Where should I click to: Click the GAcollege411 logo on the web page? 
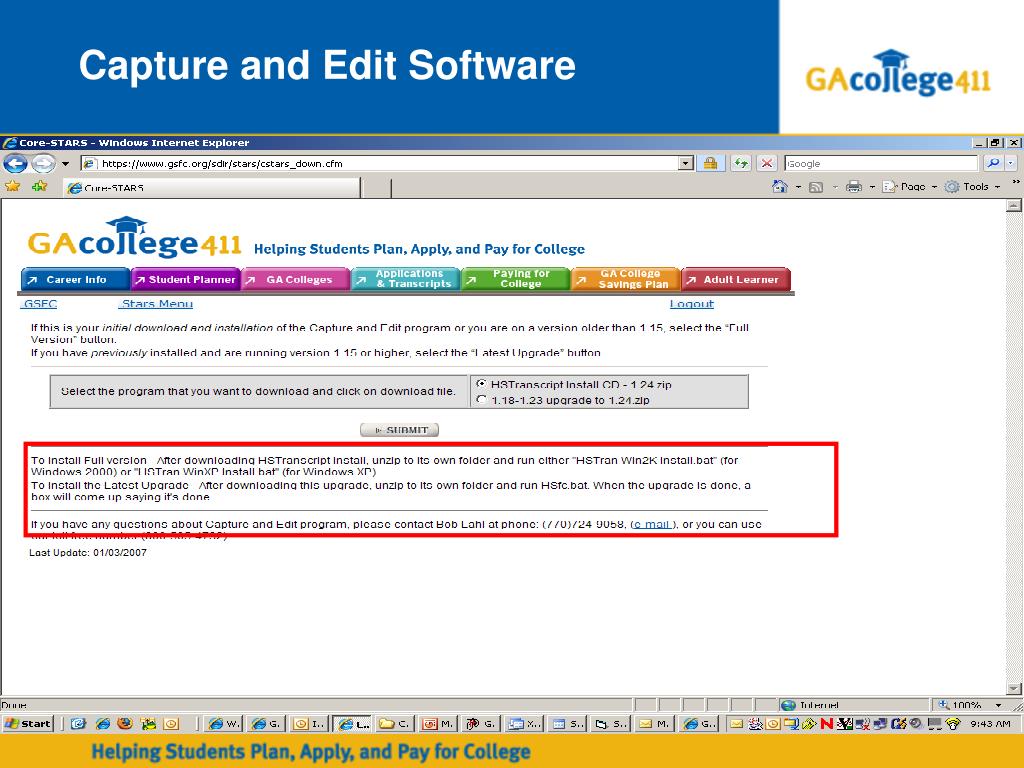pos(135,238)
